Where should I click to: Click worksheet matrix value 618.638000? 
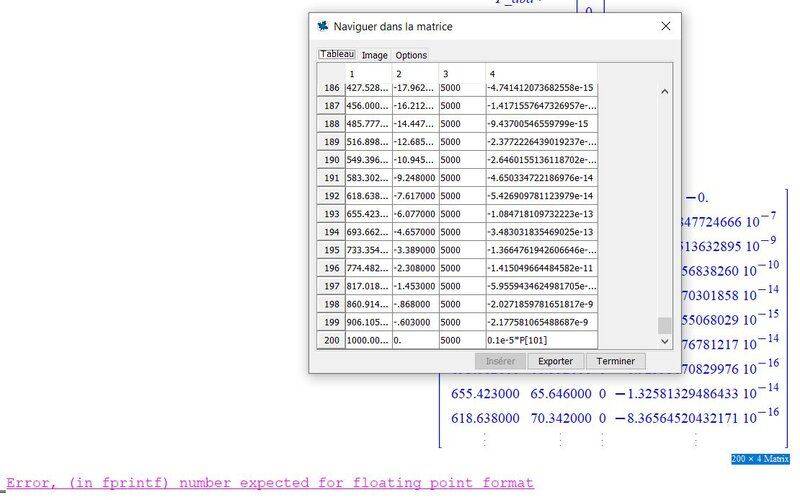tap(485, 418)
